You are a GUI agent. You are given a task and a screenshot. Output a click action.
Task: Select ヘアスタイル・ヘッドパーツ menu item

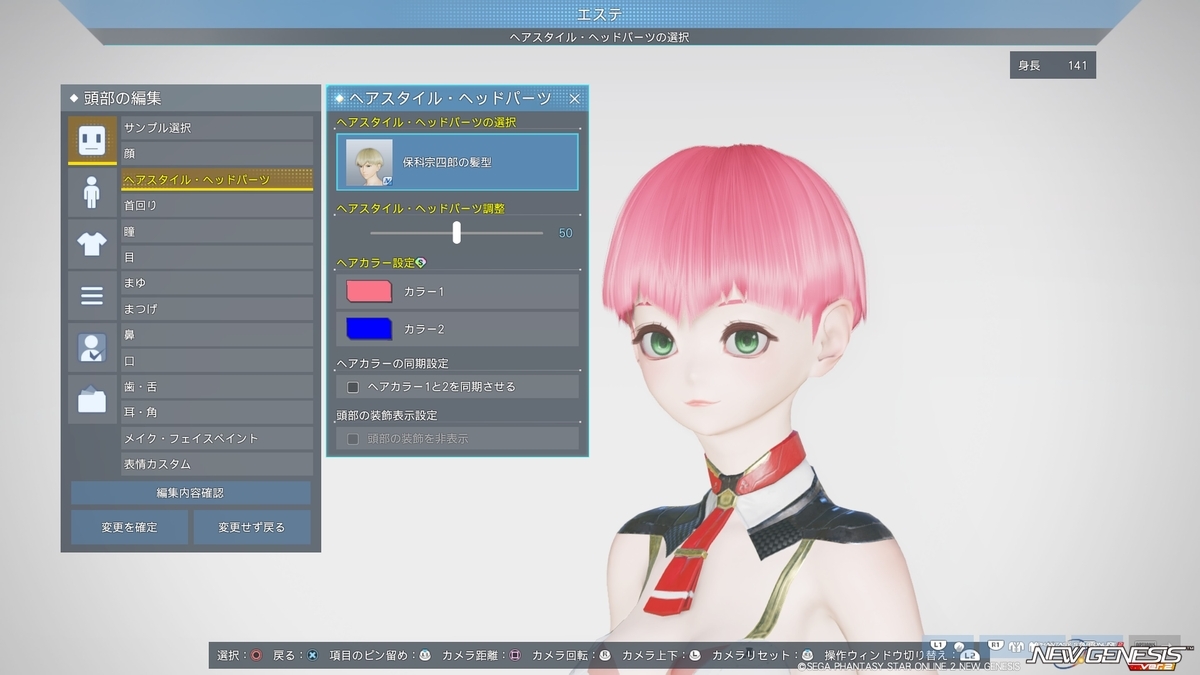217,180
